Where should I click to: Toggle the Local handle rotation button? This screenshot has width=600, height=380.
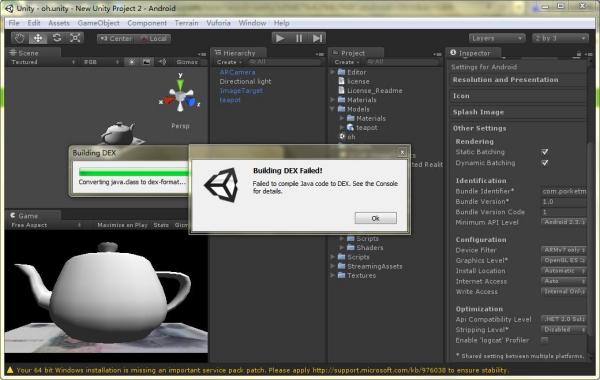click(153, 39)
